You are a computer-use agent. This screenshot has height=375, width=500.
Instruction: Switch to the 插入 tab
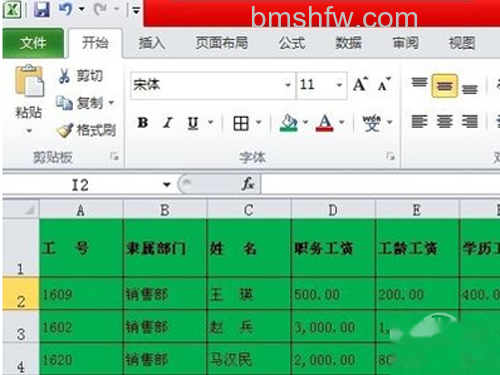152,43
